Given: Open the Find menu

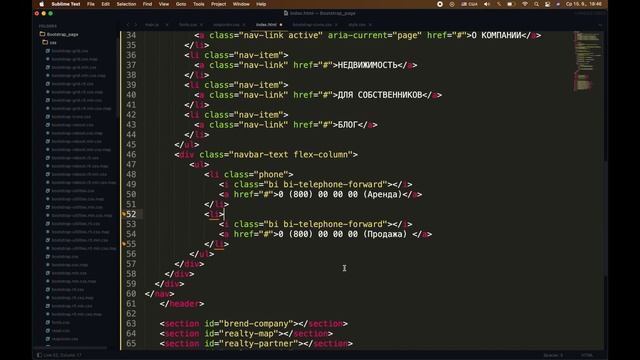Looking at the screenshot, I should (x=147, y=4).
